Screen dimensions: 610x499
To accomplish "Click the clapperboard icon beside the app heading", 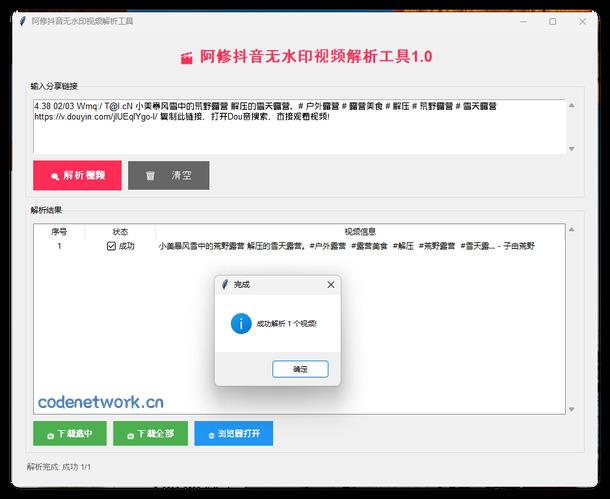I will click(x=187, y=58).
